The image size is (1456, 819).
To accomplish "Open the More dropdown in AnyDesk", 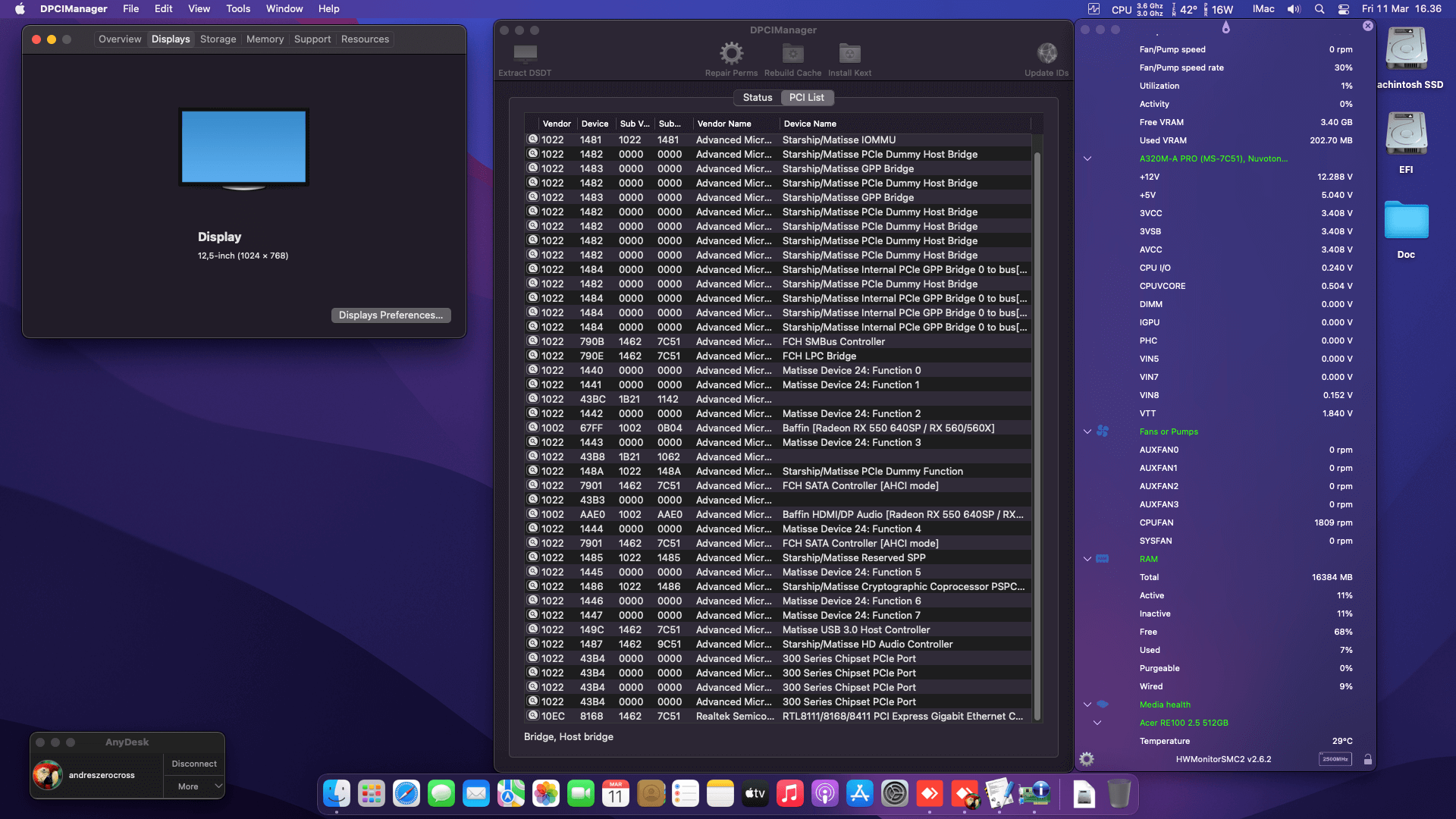I will click(194, 786).
